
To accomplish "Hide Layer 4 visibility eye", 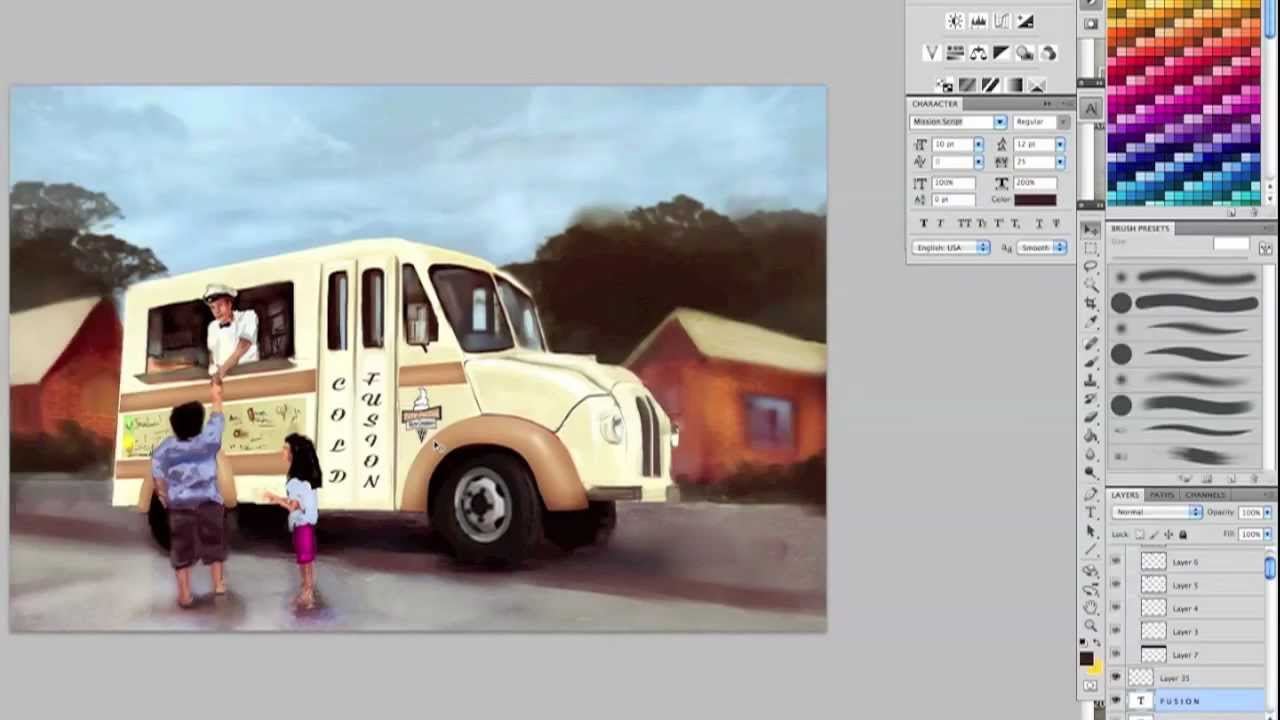I will (x=1116, y=608).
